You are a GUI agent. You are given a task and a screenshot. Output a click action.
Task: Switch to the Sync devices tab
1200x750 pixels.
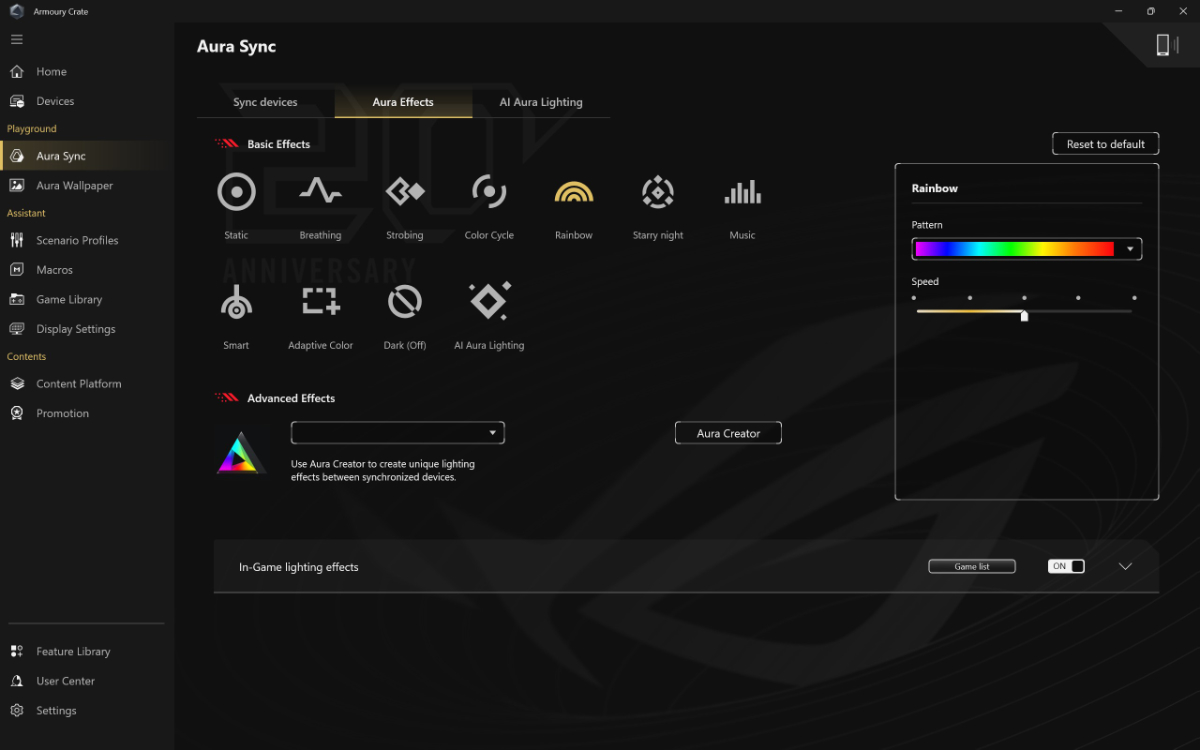(265, 102)
